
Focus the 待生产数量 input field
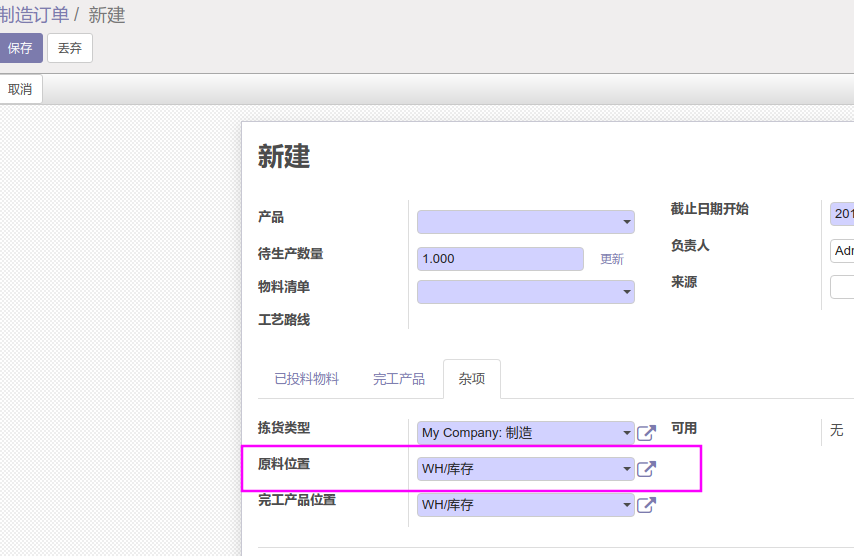point(500,259)
